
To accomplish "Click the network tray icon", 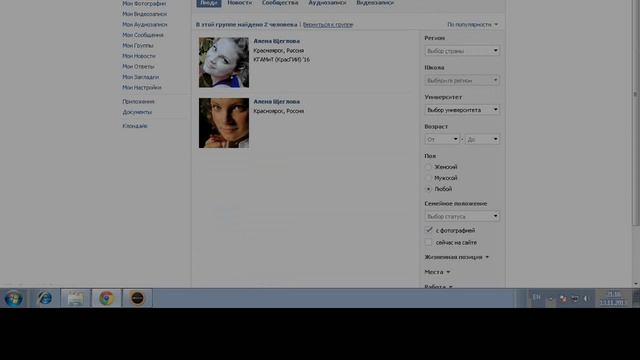I will click(x=574, y=299).
